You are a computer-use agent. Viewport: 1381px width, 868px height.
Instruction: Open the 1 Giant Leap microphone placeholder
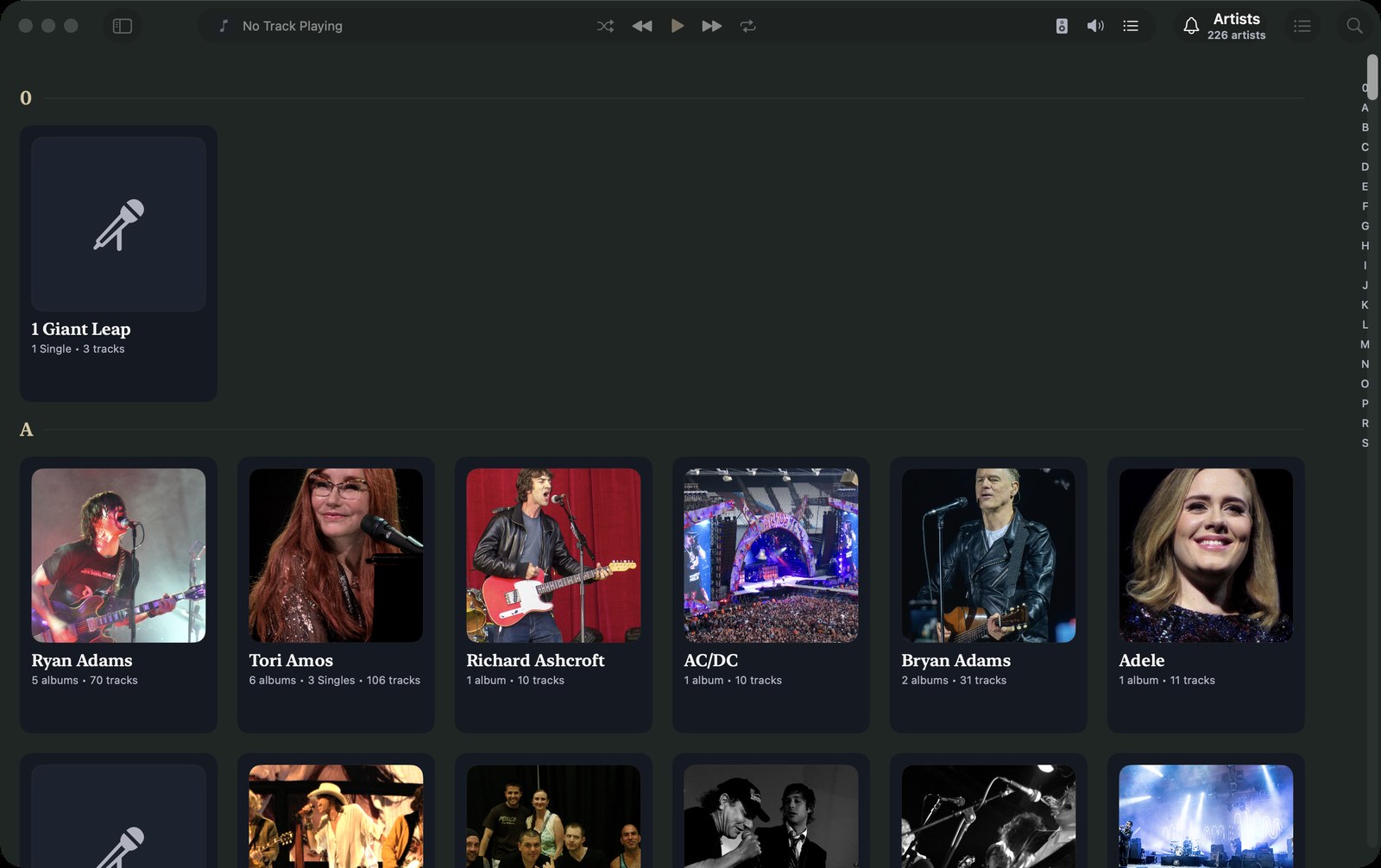click(119, 224)
